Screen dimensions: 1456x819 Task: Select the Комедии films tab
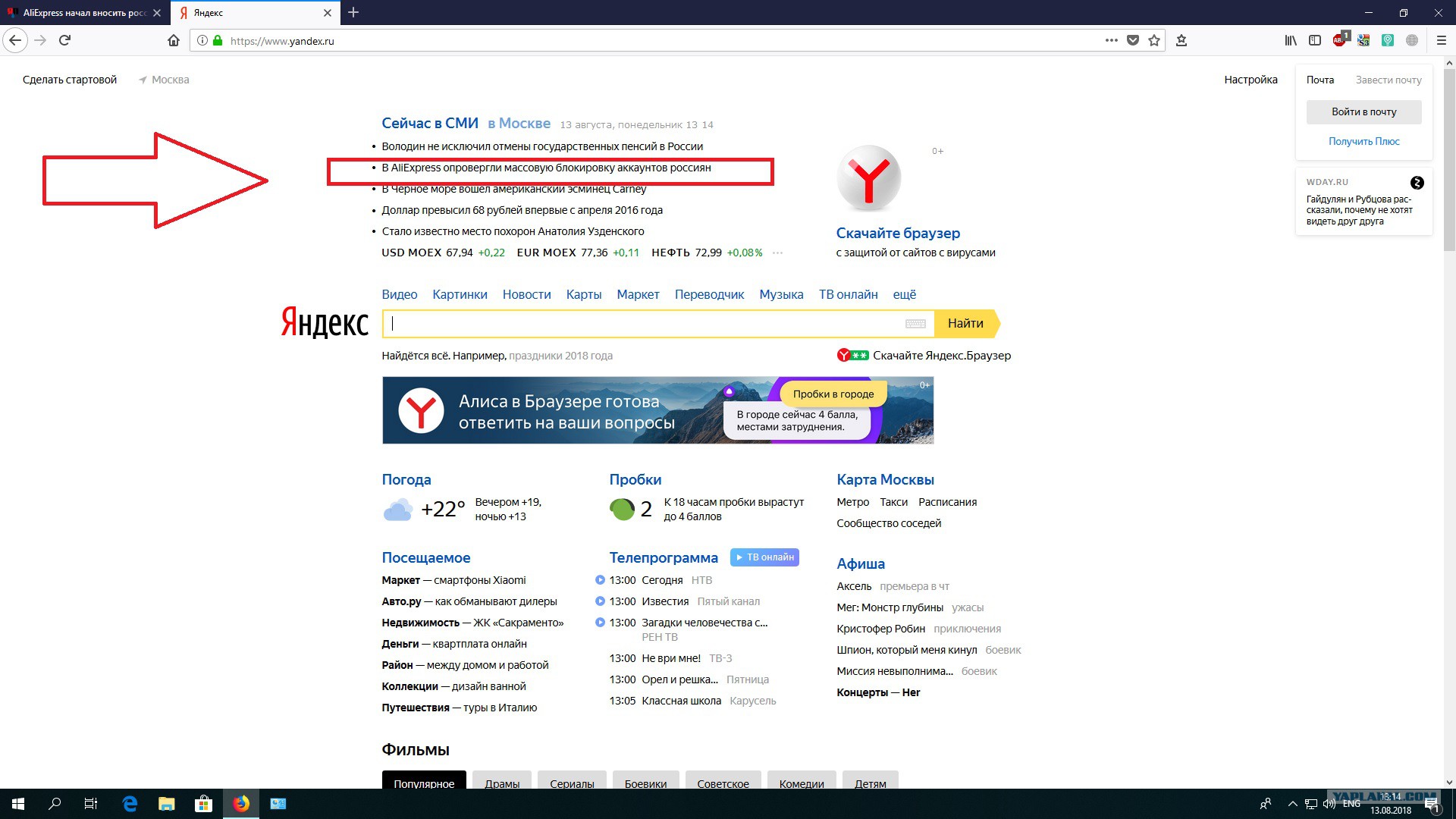802,780
